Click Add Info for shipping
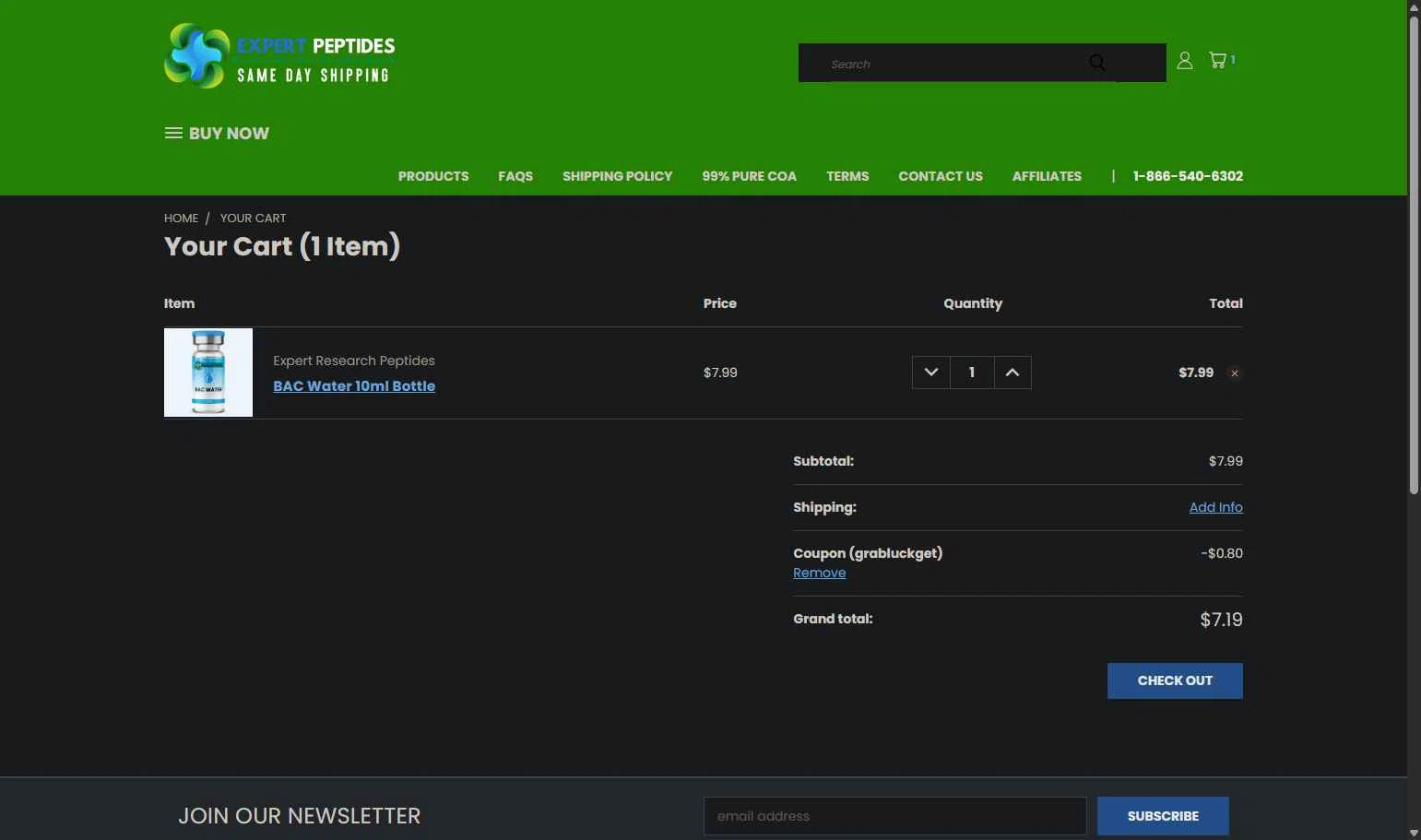 pyautogui.click(x=1215, y=507)
